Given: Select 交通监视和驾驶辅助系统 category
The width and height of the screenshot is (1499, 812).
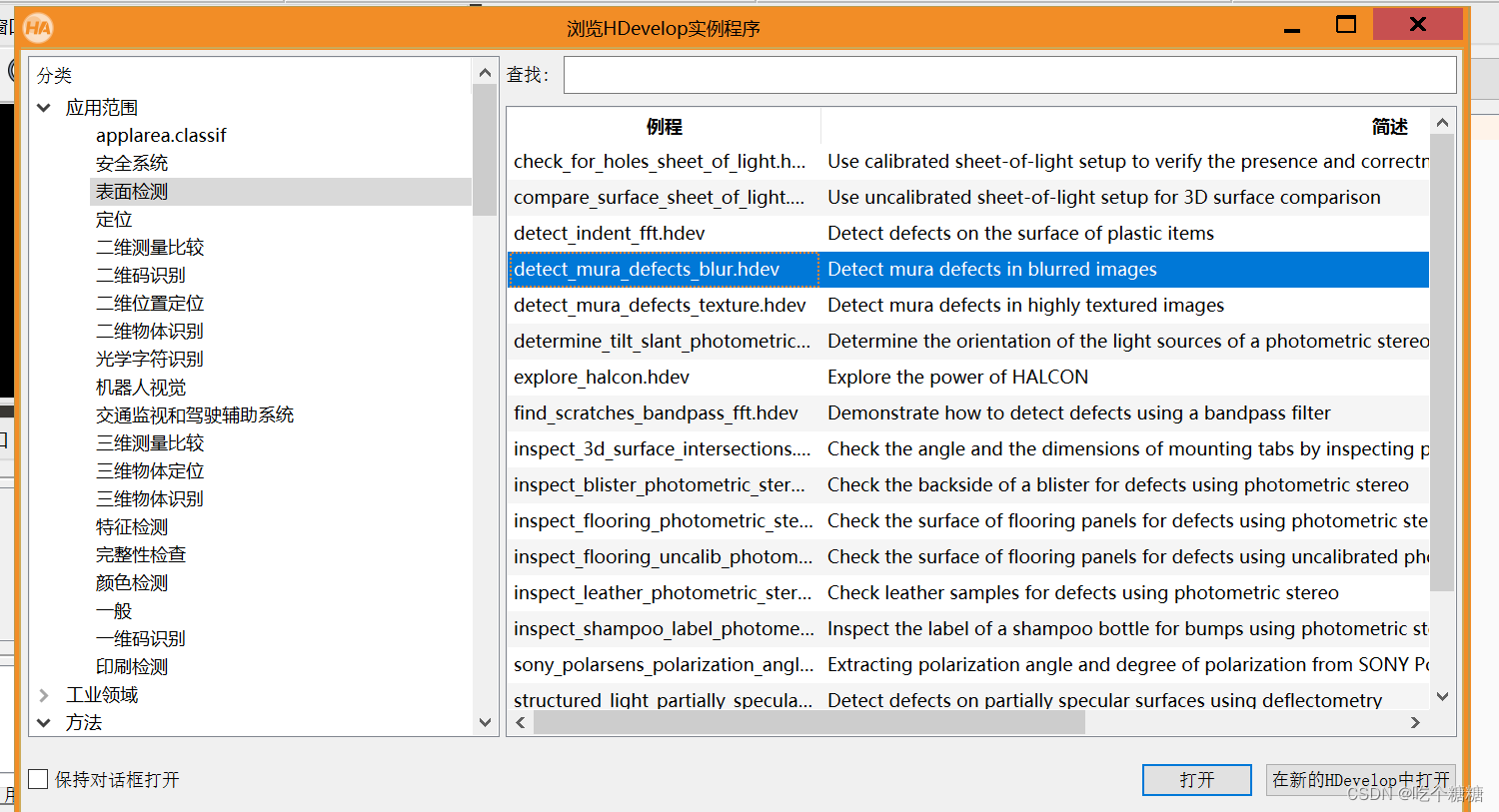Looking at the screenshot, I should coord(195,415).
